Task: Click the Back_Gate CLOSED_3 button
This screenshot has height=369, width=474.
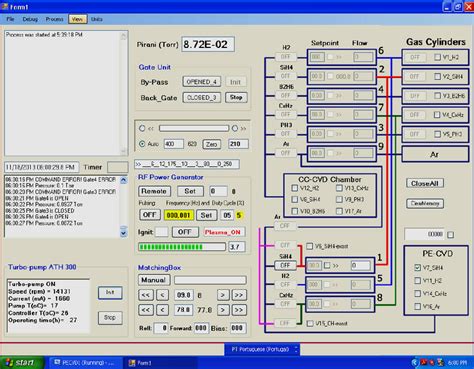Action: point(202,97)
